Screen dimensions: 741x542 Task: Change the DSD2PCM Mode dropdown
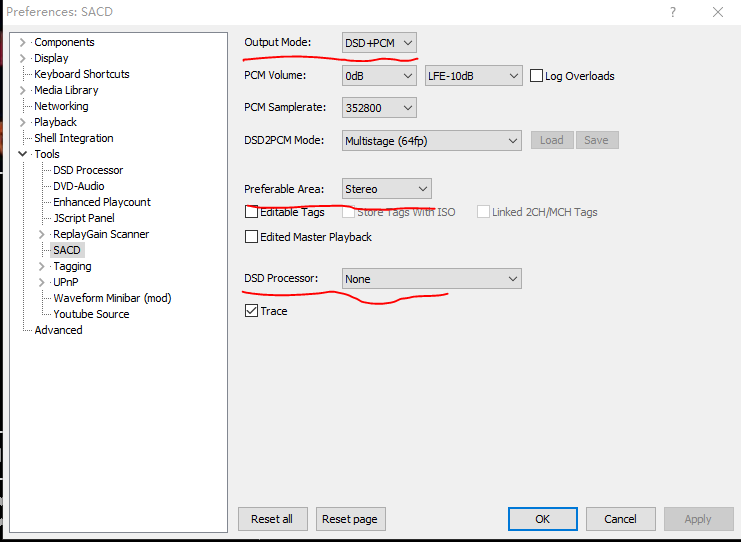point(431,140)
